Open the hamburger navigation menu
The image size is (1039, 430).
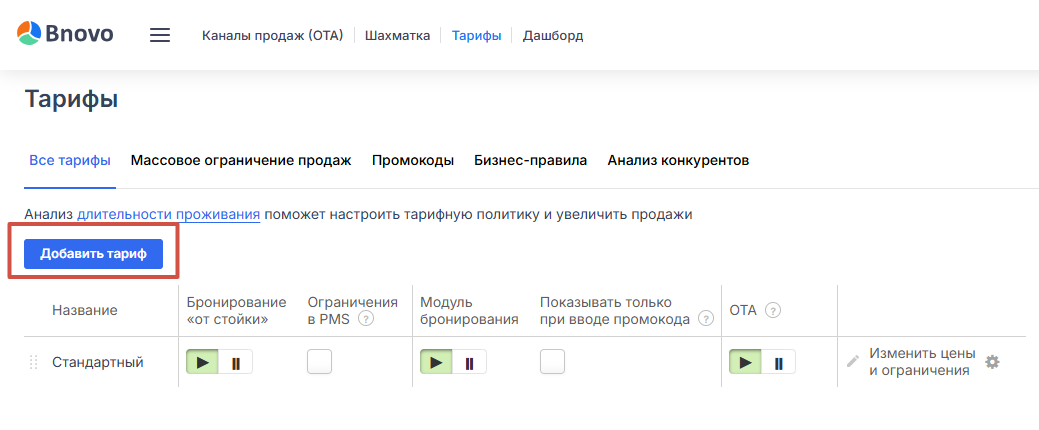pos(160,35)
